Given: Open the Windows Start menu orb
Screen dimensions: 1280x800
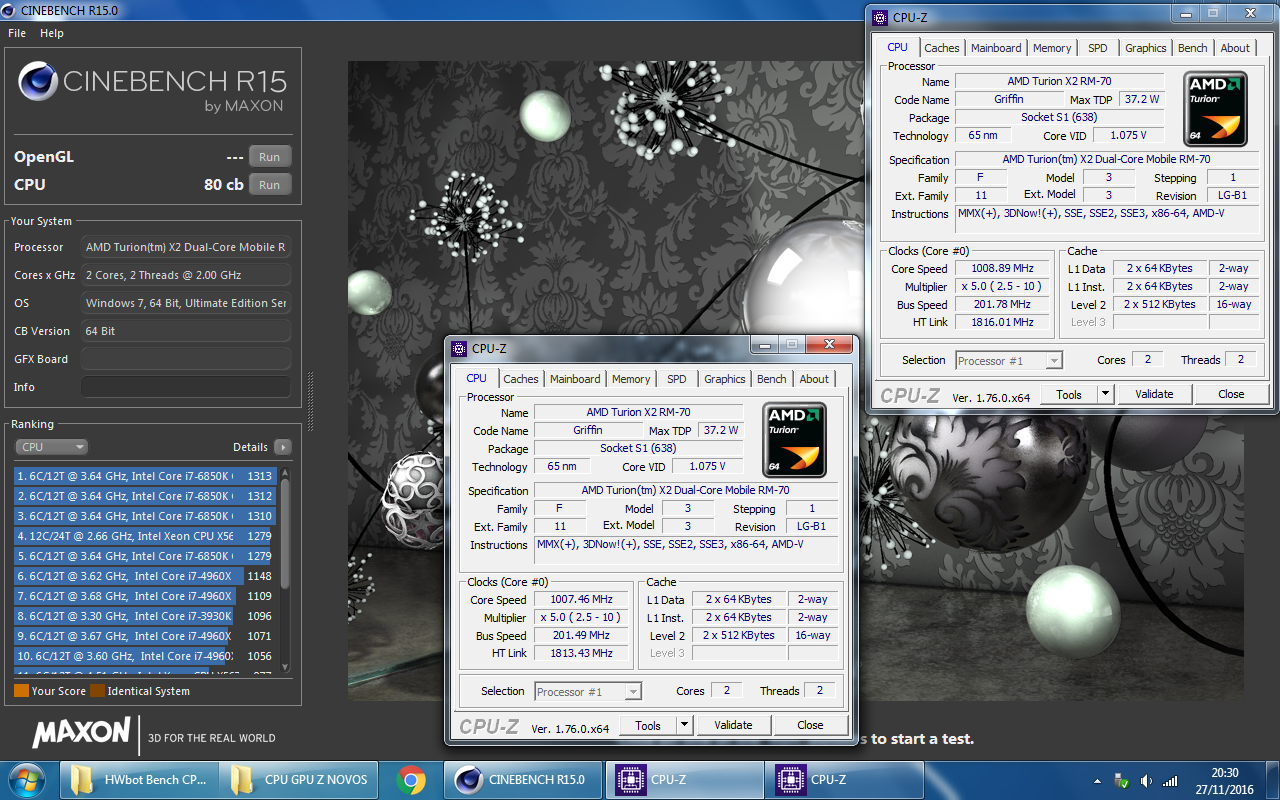Looking at the screenshot, I should [x=25, y=780].
